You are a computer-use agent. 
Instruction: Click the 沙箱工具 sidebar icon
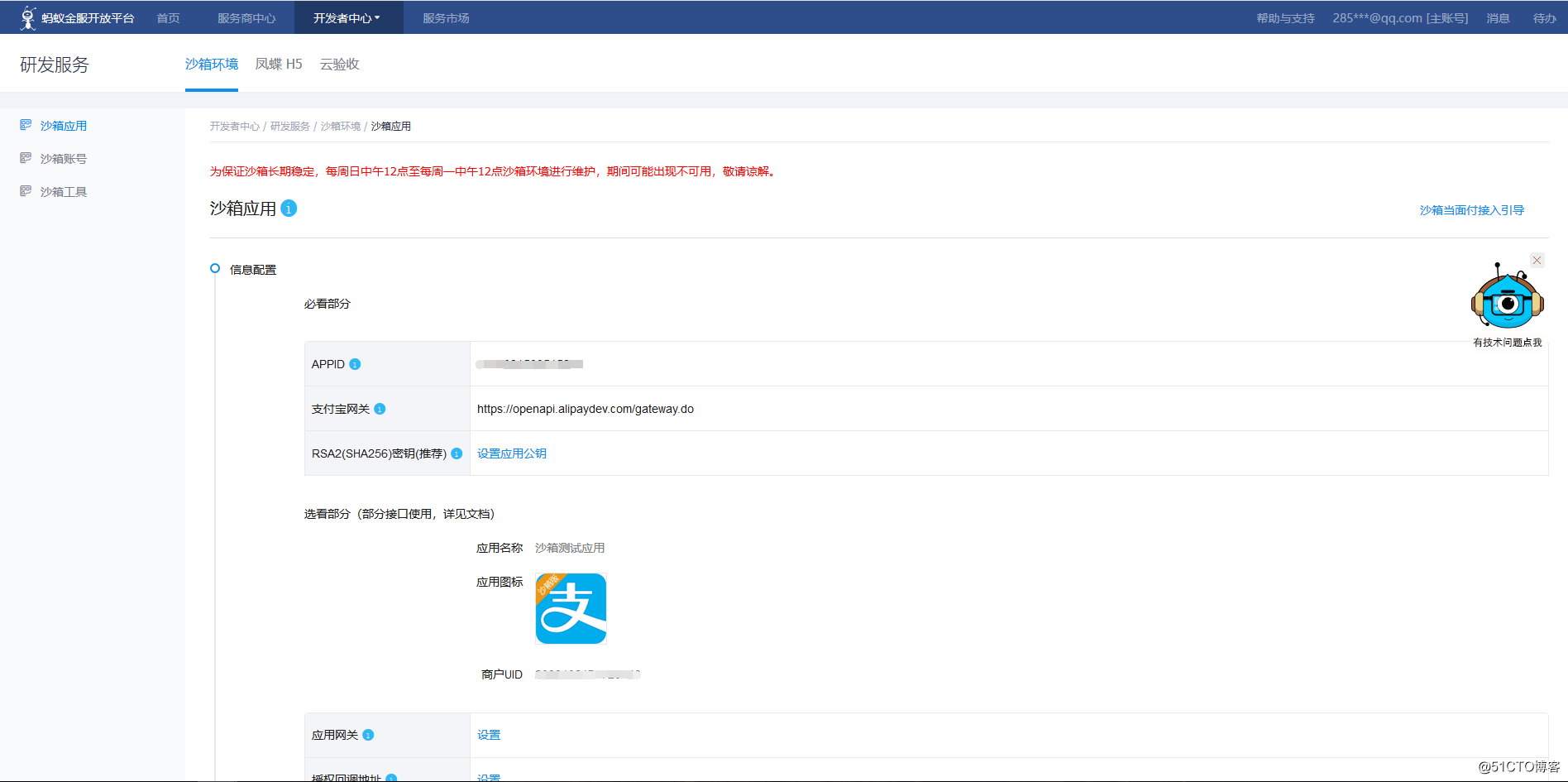point(26,191)
